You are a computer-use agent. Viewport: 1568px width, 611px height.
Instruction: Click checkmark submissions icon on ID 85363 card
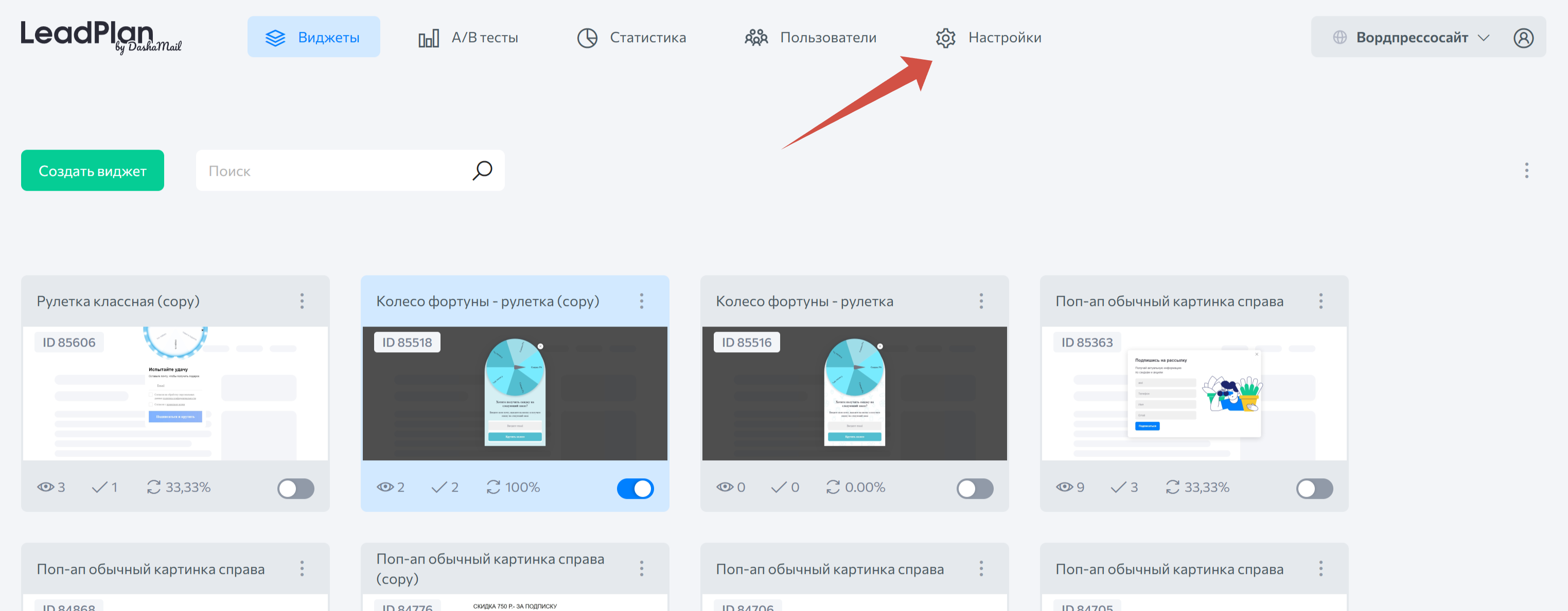(x=1118, y=488)
